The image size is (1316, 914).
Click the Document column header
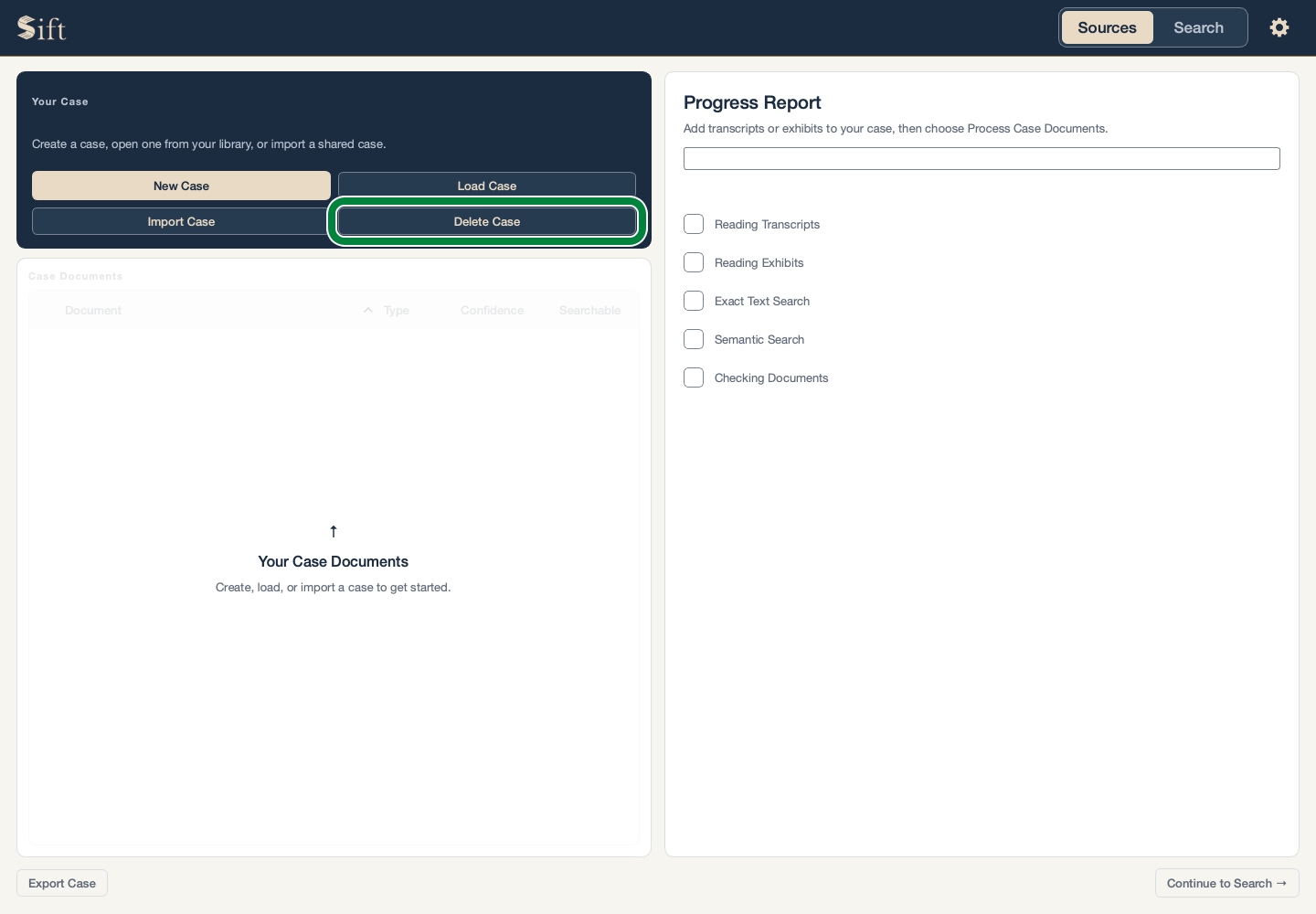coord(93,311)
